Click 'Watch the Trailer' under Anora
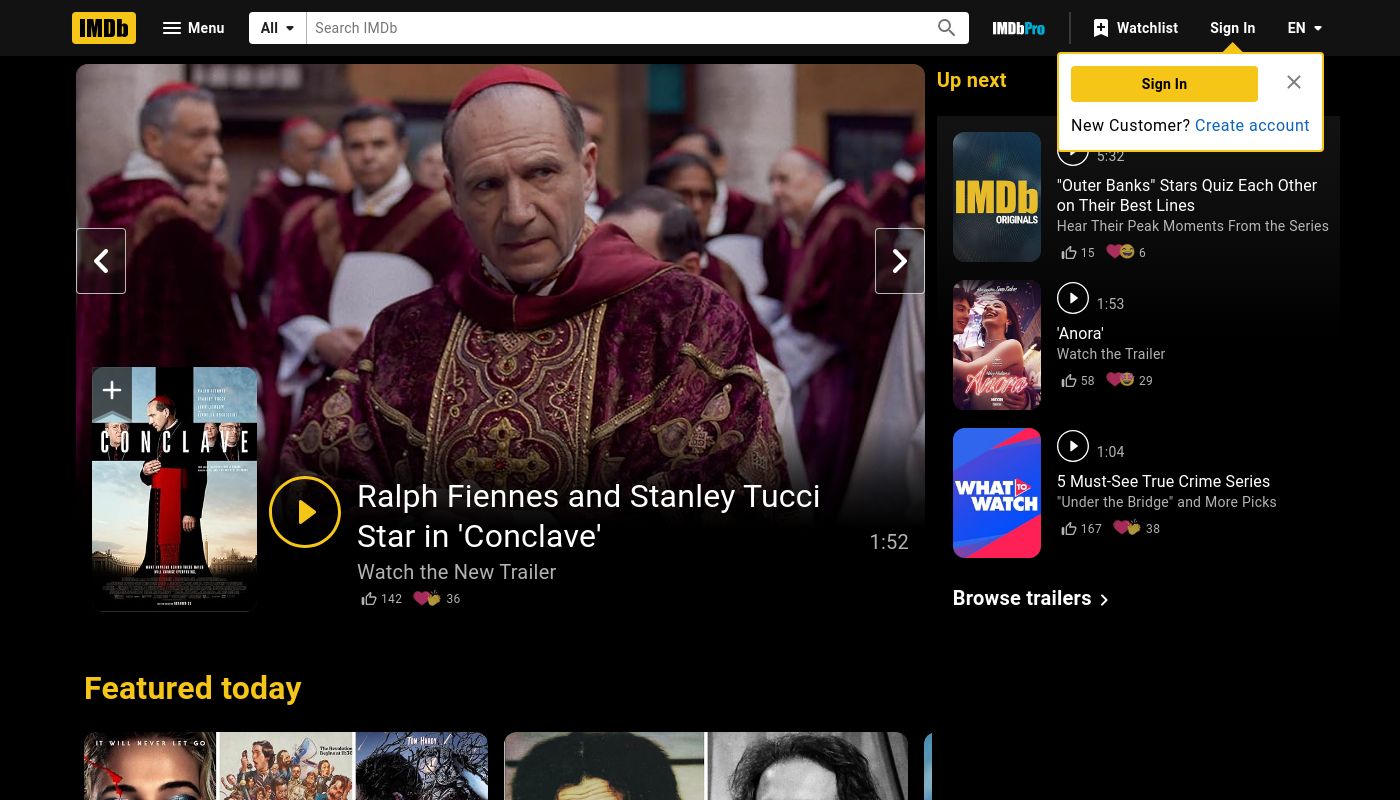 click(x=1111, y=354)
